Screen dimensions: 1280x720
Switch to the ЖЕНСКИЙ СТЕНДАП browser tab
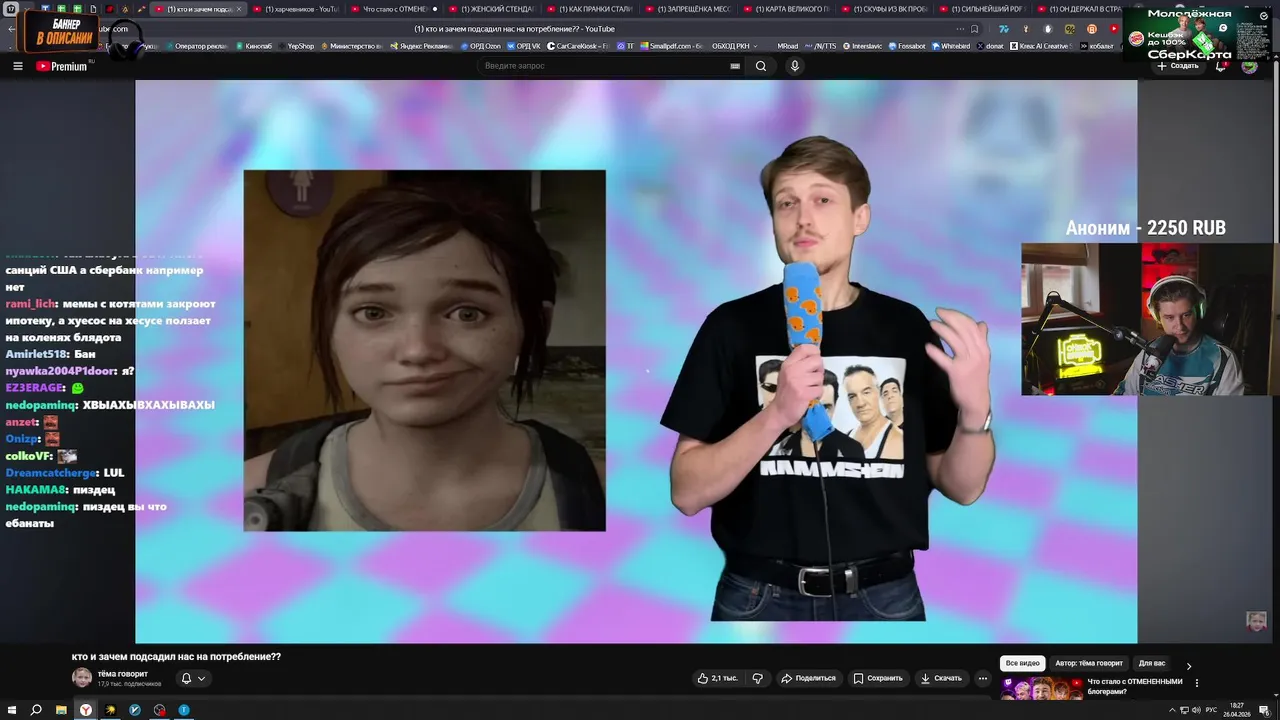pos(494,9)
